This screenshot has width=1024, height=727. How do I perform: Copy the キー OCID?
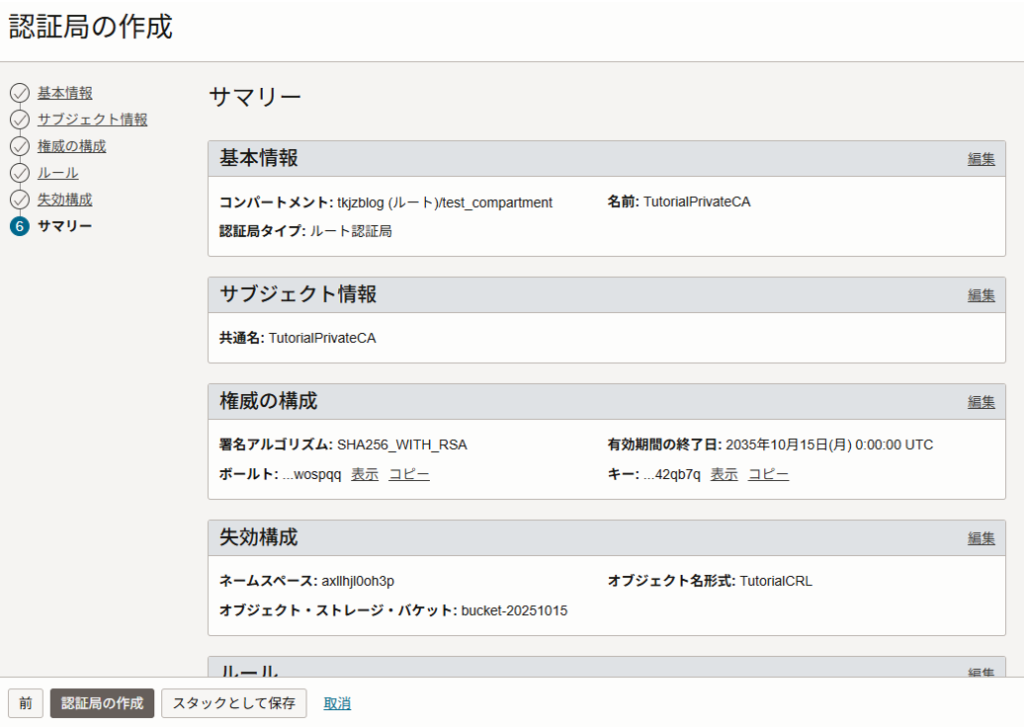click(768, 475)
